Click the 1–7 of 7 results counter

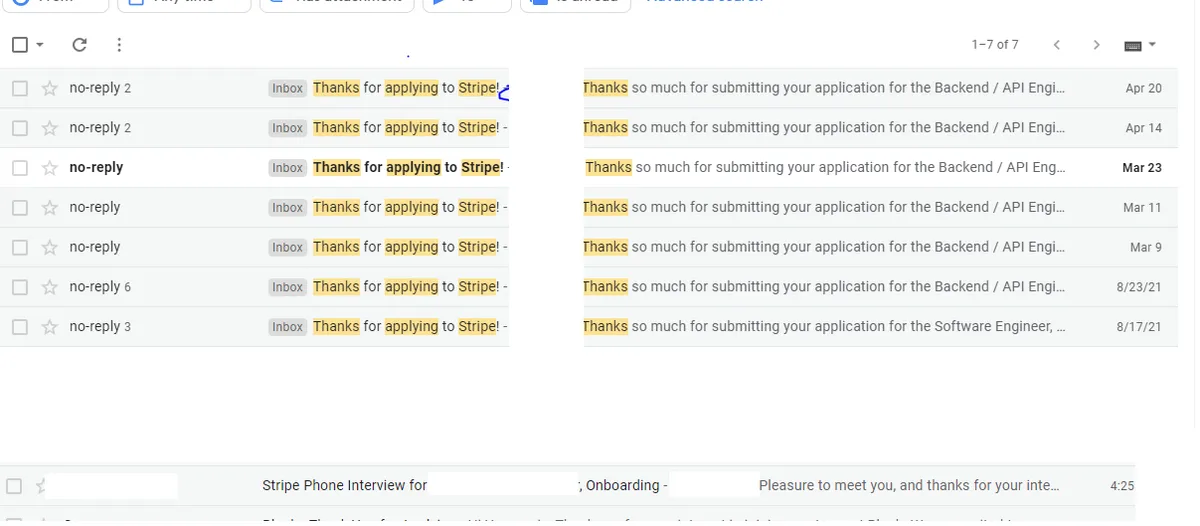coord(994,45)
